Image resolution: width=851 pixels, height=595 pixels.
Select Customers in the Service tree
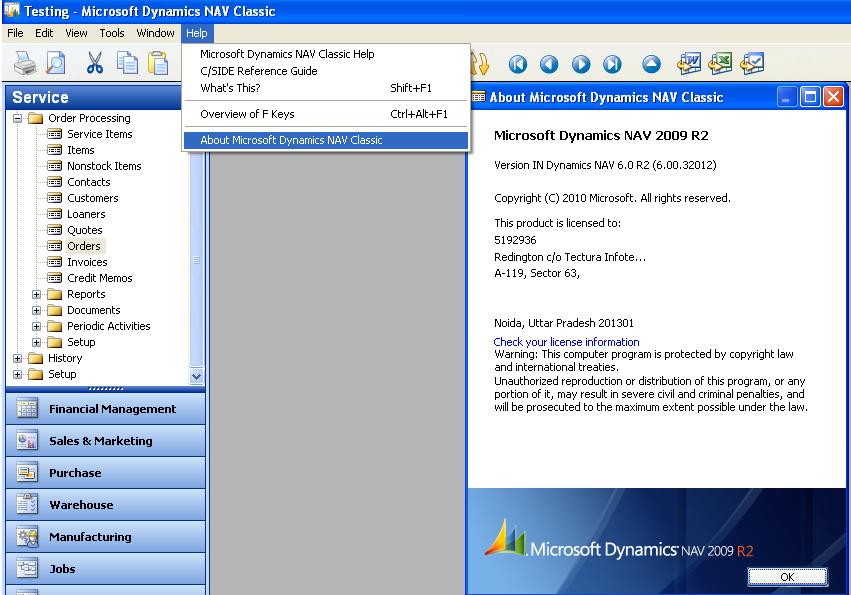pyautogui.click(x=92, y=198)
